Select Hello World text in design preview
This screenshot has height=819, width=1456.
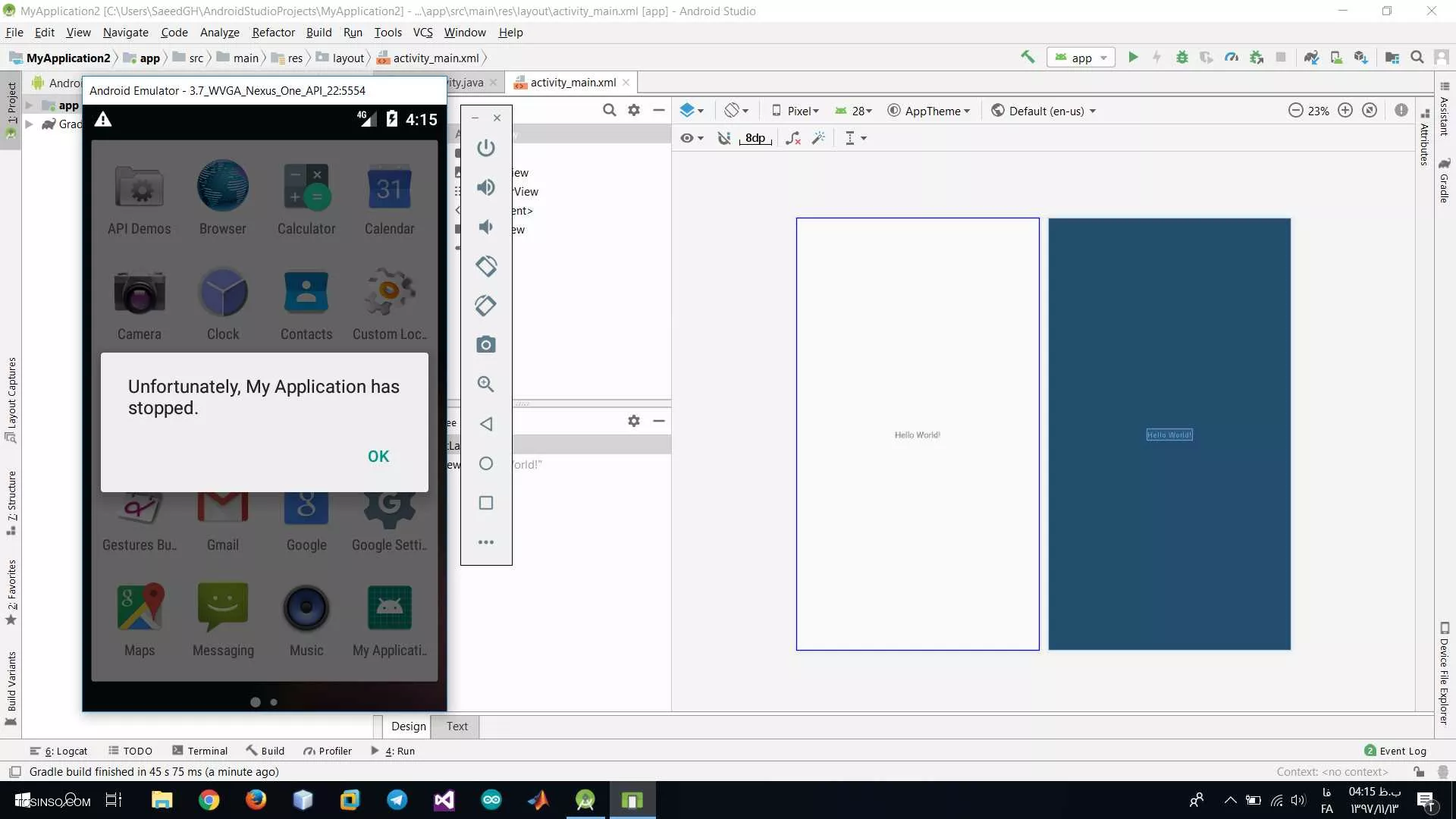pyautogui.click(x=917, y=435)
